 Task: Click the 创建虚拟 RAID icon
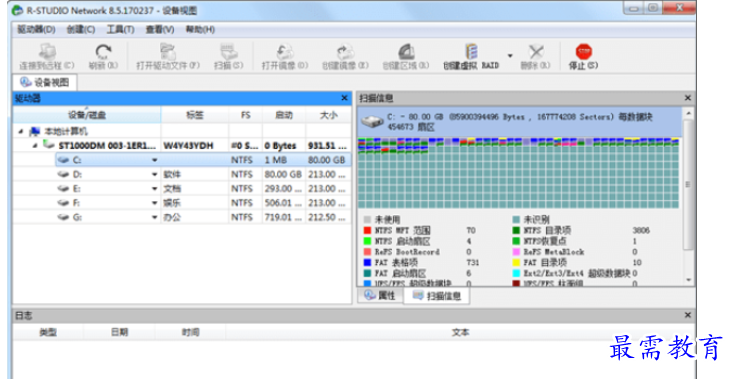[471, 52]
